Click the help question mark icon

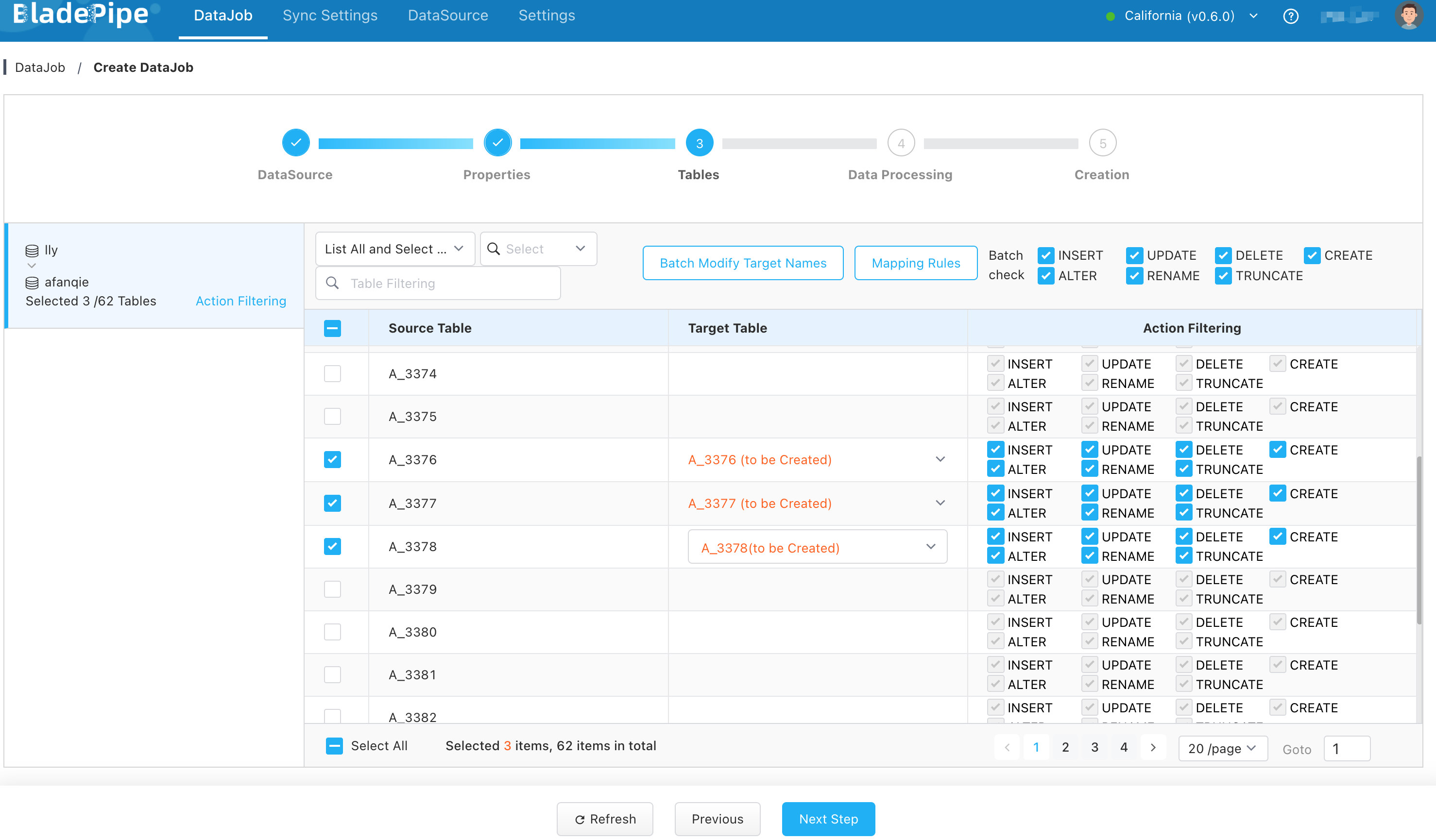coord(1290,16)
